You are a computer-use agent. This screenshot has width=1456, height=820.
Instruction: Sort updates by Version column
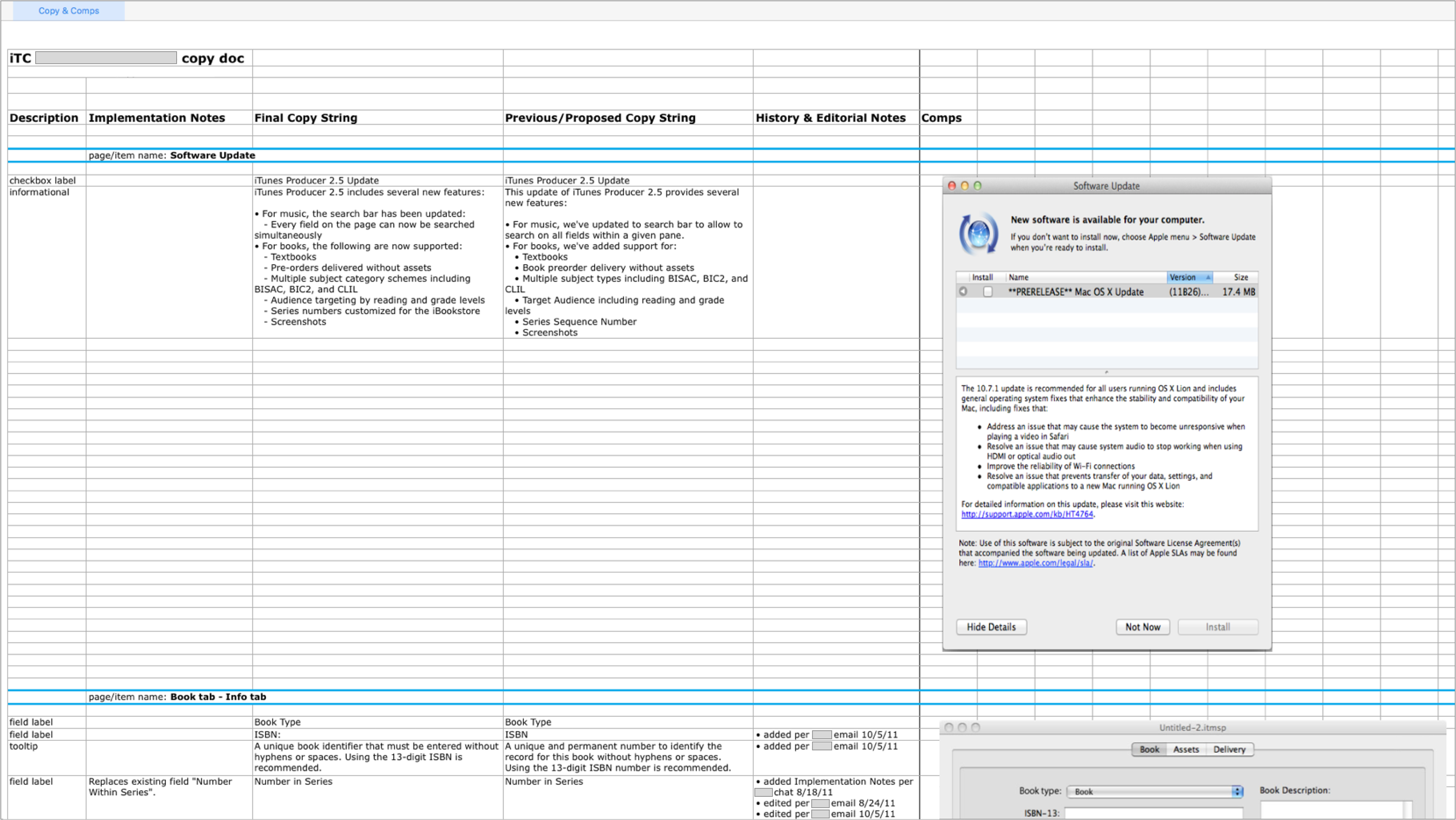tap(1189, 278)
